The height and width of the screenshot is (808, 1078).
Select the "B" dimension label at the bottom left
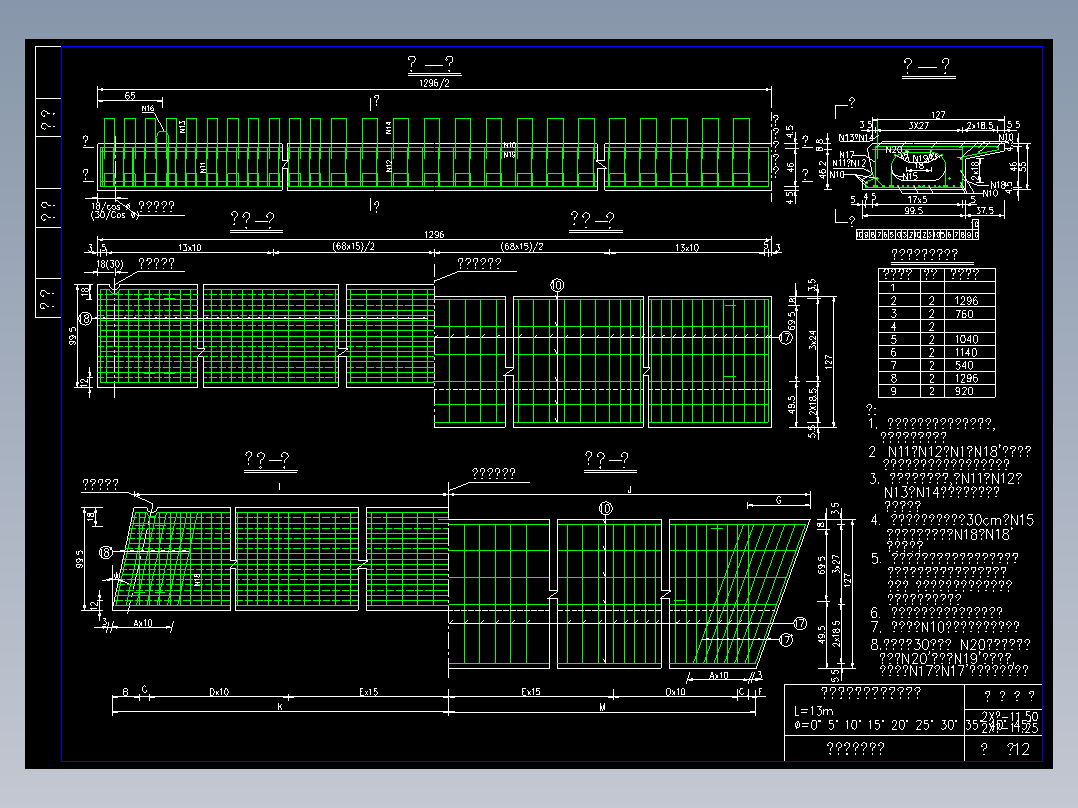126,692
